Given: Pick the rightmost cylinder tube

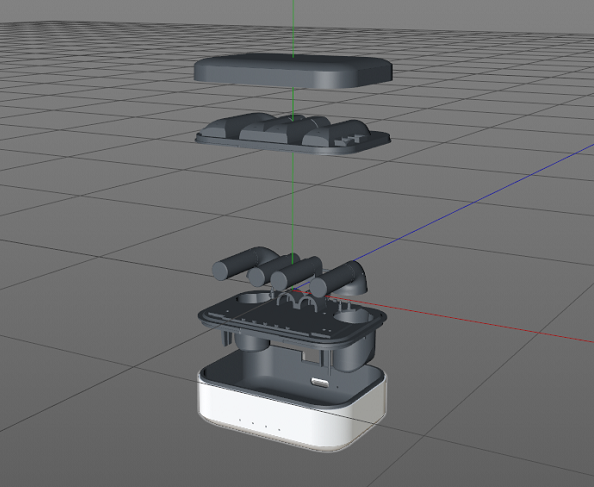Looking at the screenshot, I should click(x=333, y=279).
